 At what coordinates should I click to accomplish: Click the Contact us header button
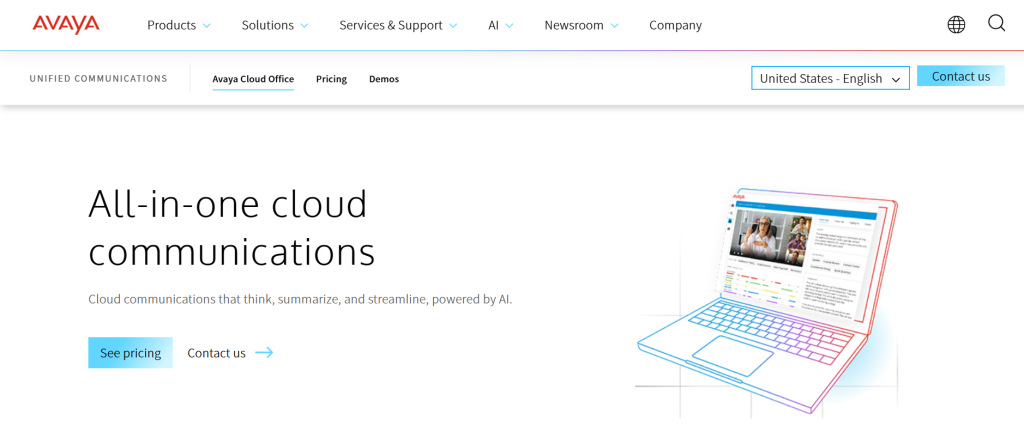pos(961,76)
